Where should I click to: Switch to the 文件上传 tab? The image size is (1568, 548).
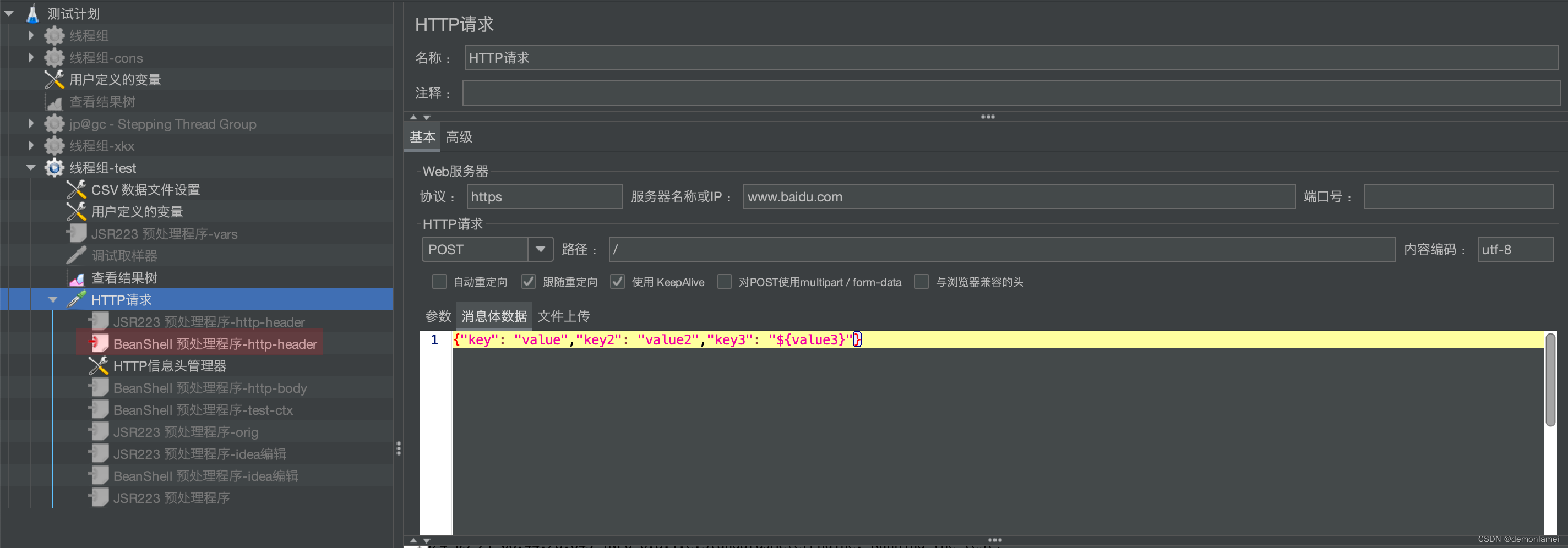[x=563, y=316]
